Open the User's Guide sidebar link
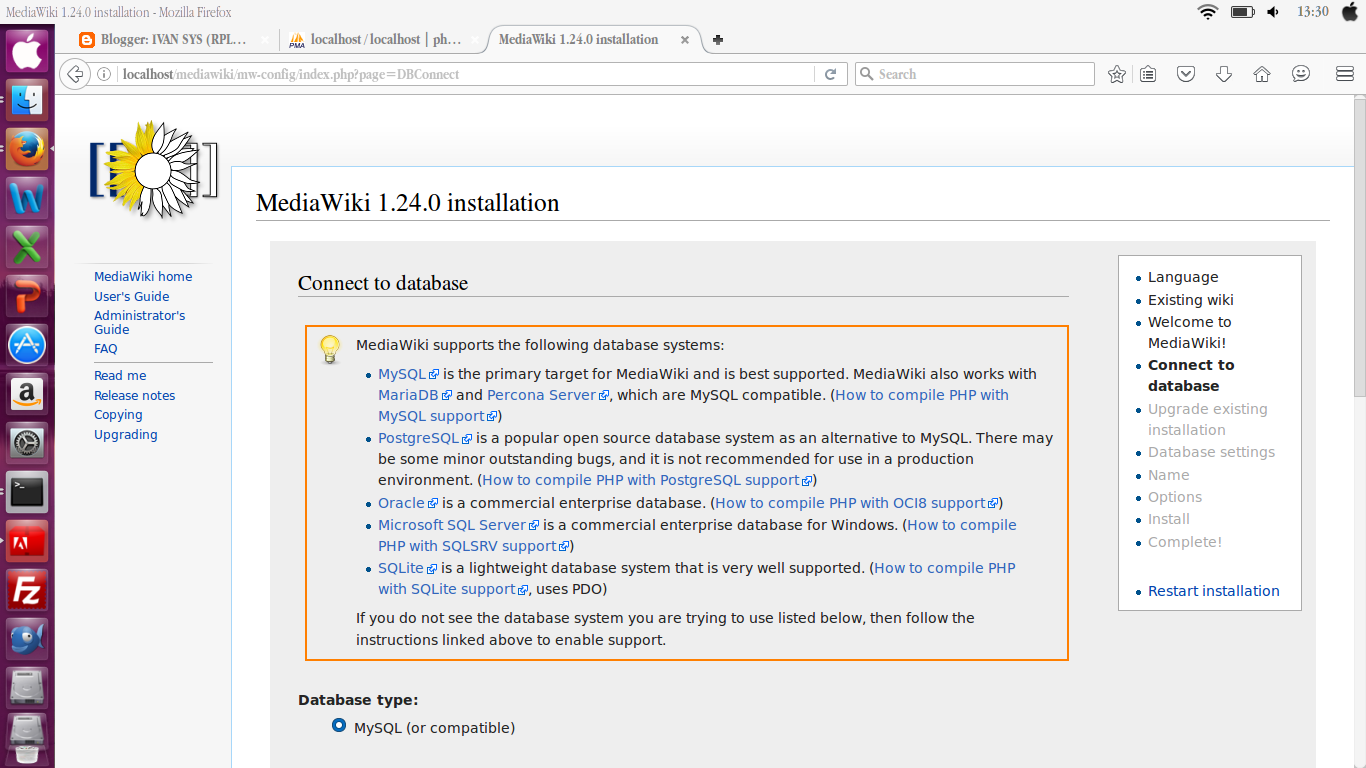This screenshot has width=1366, height=768. [132, 297]
